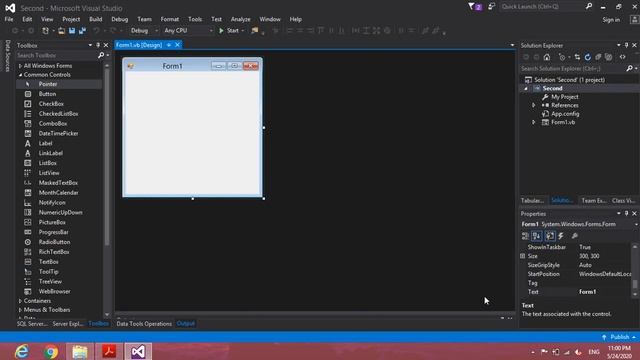Choose the TreeView control
Viewport: 640px width, 360px height.
pyautogui.click(x=50, y=281)
